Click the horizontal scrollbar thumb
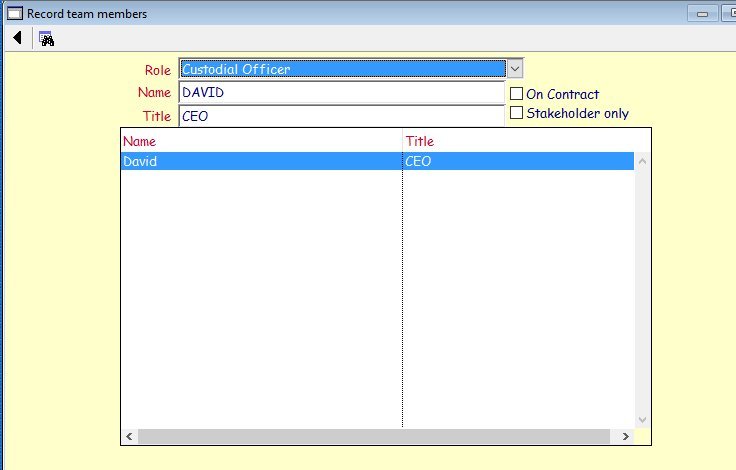This screenshot has height=470, width=736. coord(372,437)
